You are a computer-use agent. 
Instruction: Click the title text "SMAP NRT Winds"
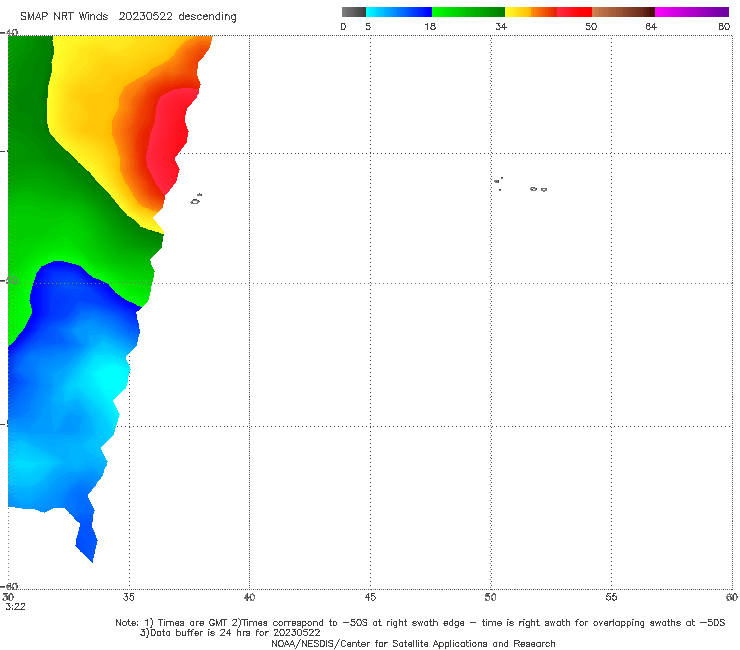click(64, 16)
